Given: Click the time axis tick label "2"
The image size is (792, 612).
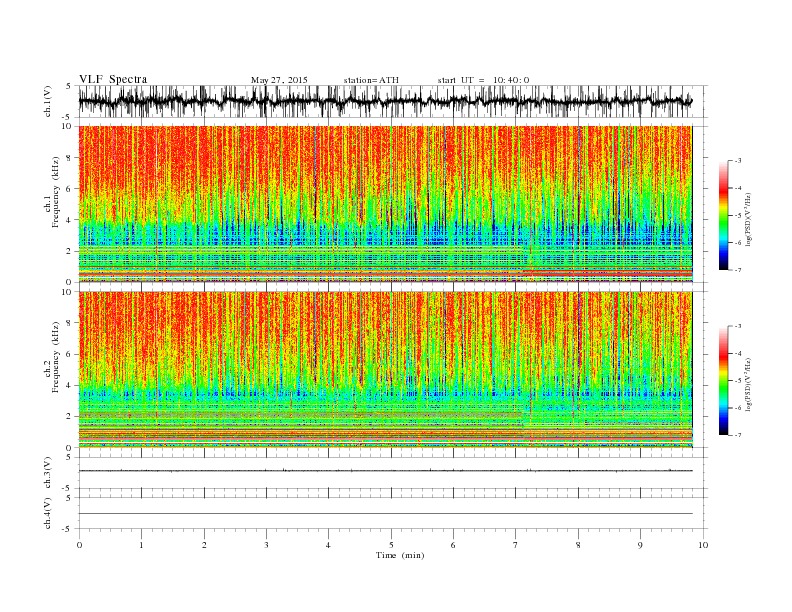Looking at the screenshot, I should (x=204, y=545).
